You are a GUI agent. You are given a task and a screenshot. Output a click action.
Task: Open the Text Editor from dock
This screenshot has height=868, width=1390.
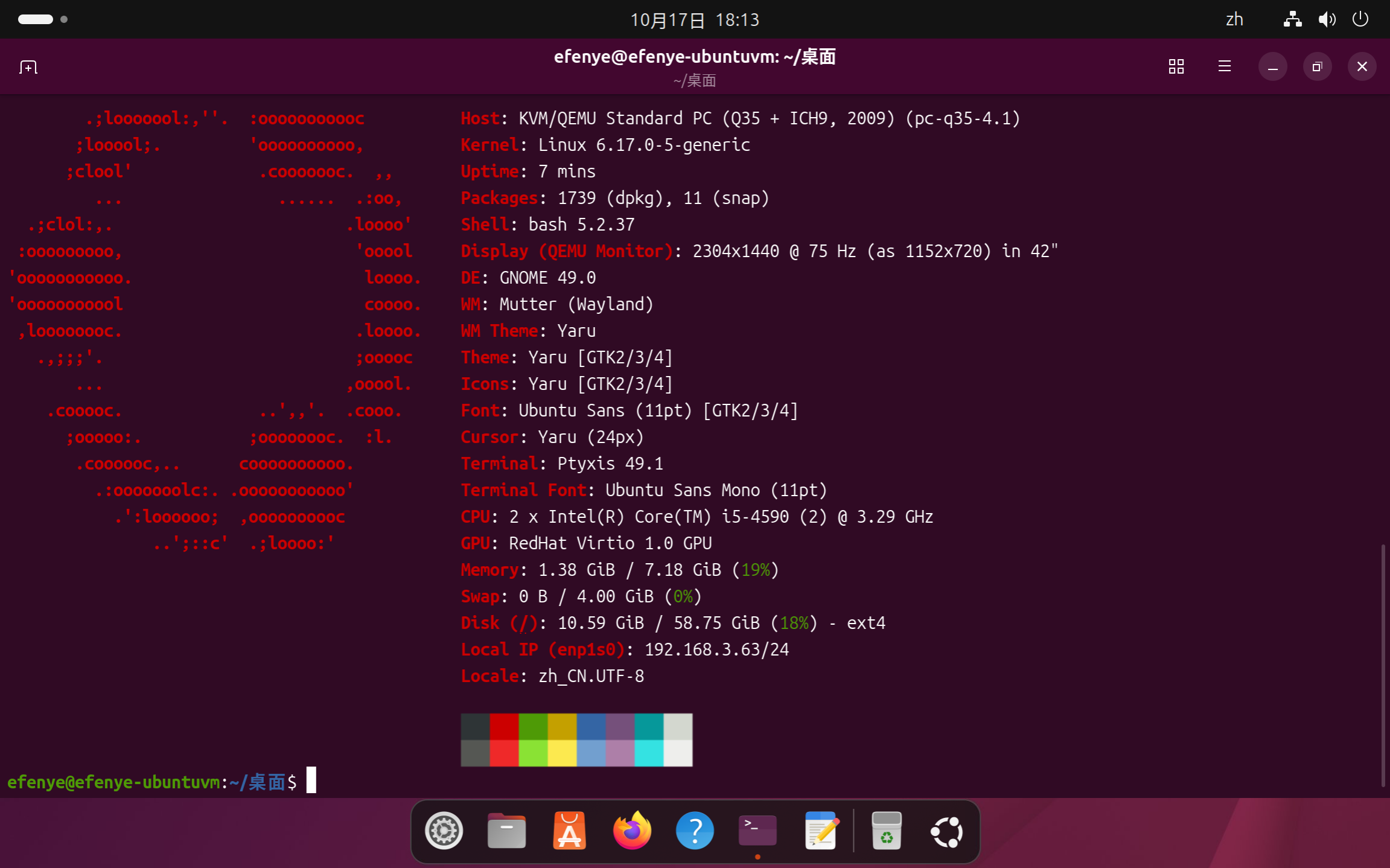[820, 831]
